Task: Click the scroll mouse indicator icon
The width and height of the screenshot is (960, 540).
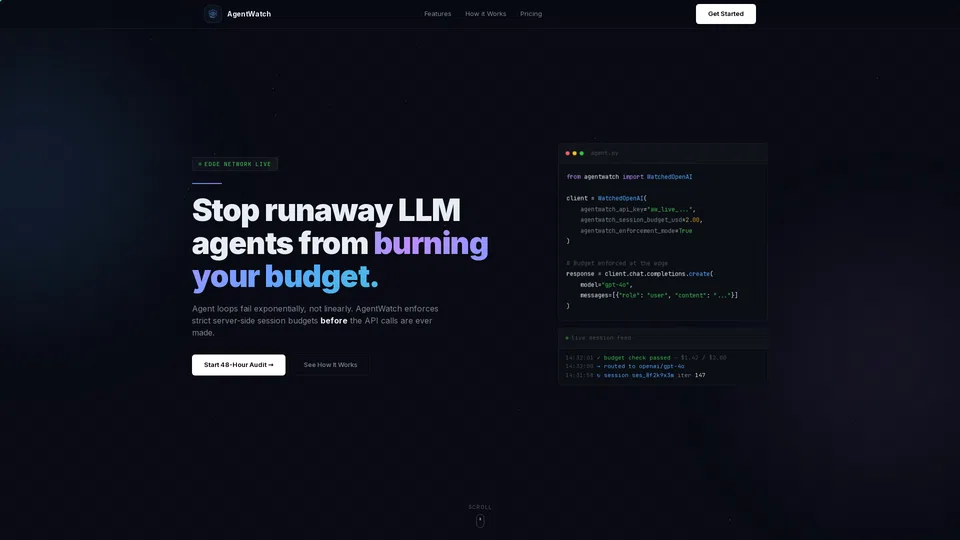Action: point(480,521)
